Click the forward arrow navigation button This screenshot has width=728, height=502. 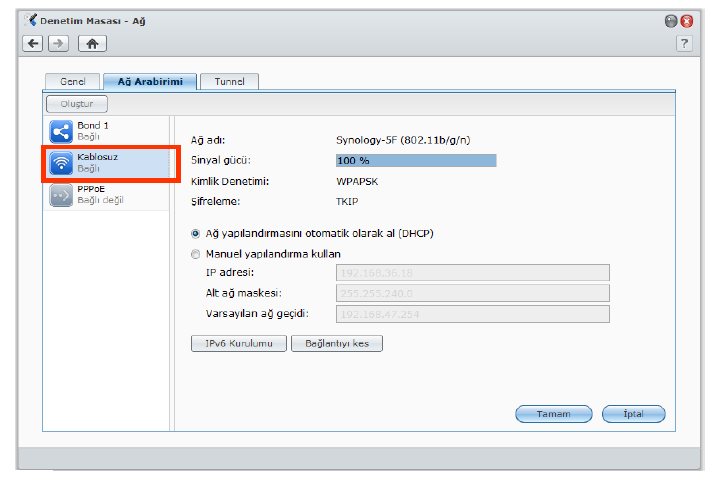(58, 43)
